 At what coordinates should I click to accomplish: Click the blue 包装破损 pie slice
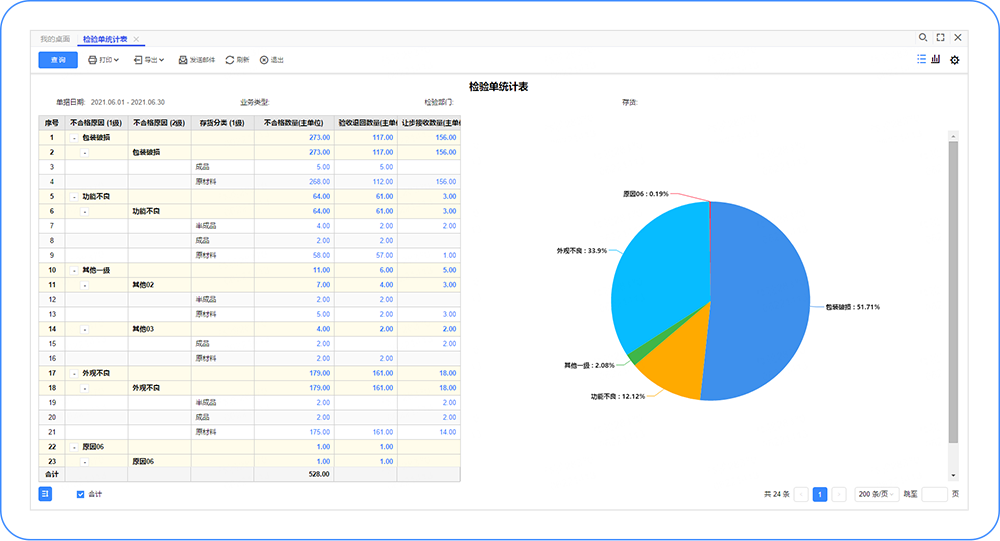coord(760,300)
